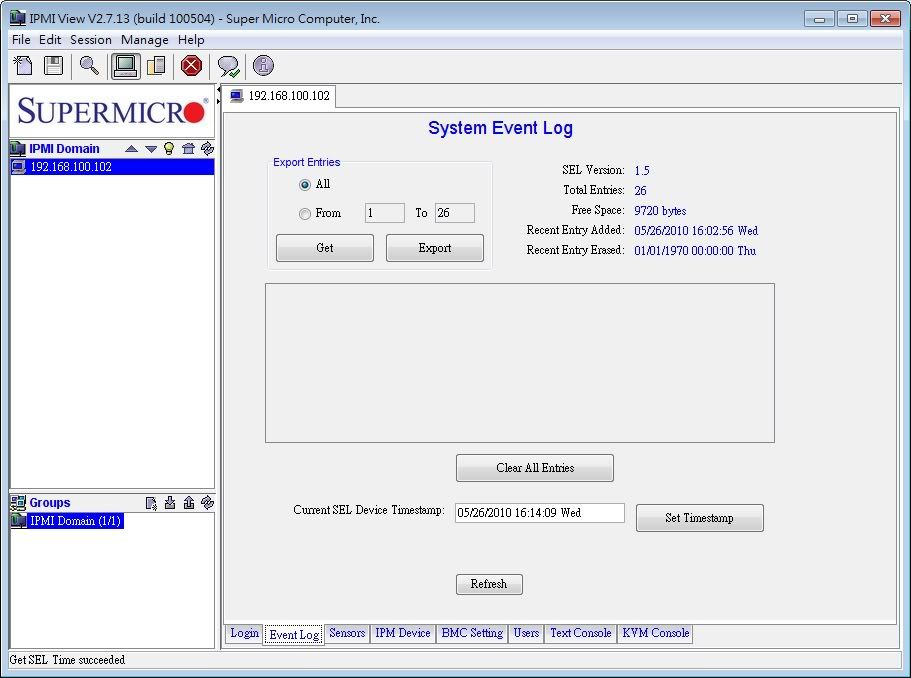Image resolution: width=911 pixels, height=678 pixels.
Task: Switch to the KVM Console tab
Action: (x=655, y=633)
